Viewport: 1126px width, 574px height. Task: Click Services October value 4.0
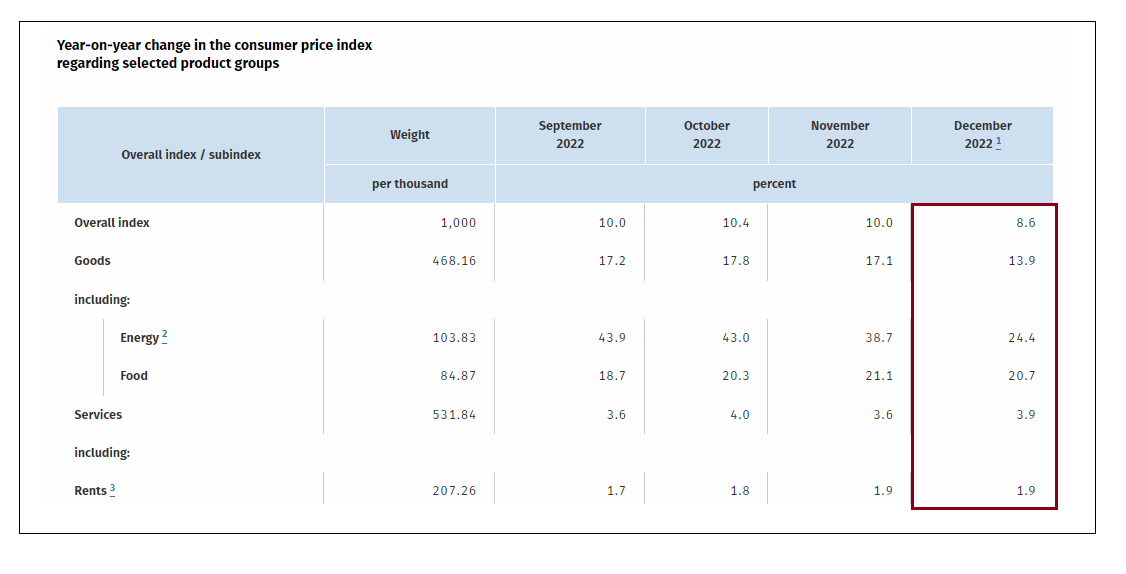point(739,415)
